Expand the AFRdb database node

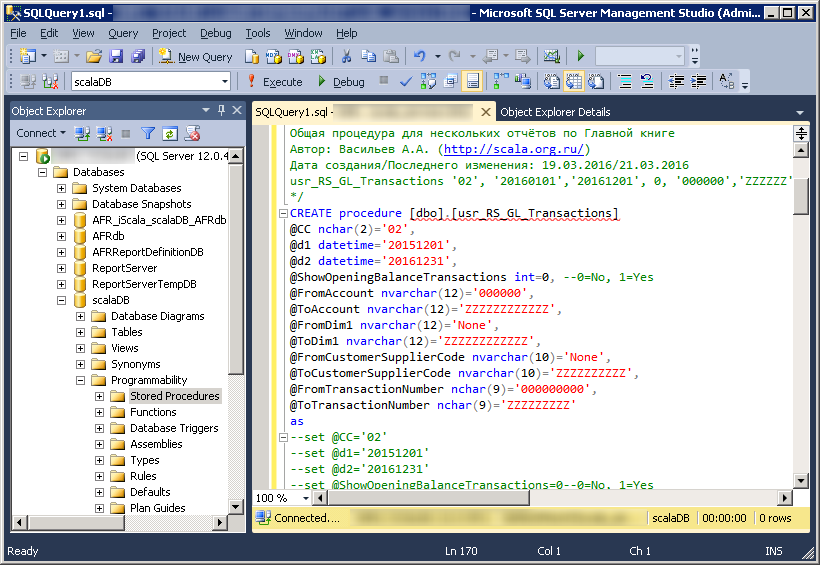61,236
